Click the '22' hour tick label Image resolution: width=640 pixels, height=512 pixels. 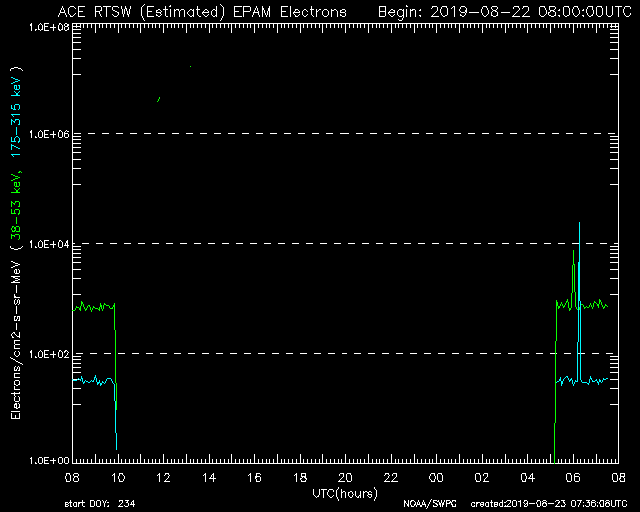pos(391,478)
